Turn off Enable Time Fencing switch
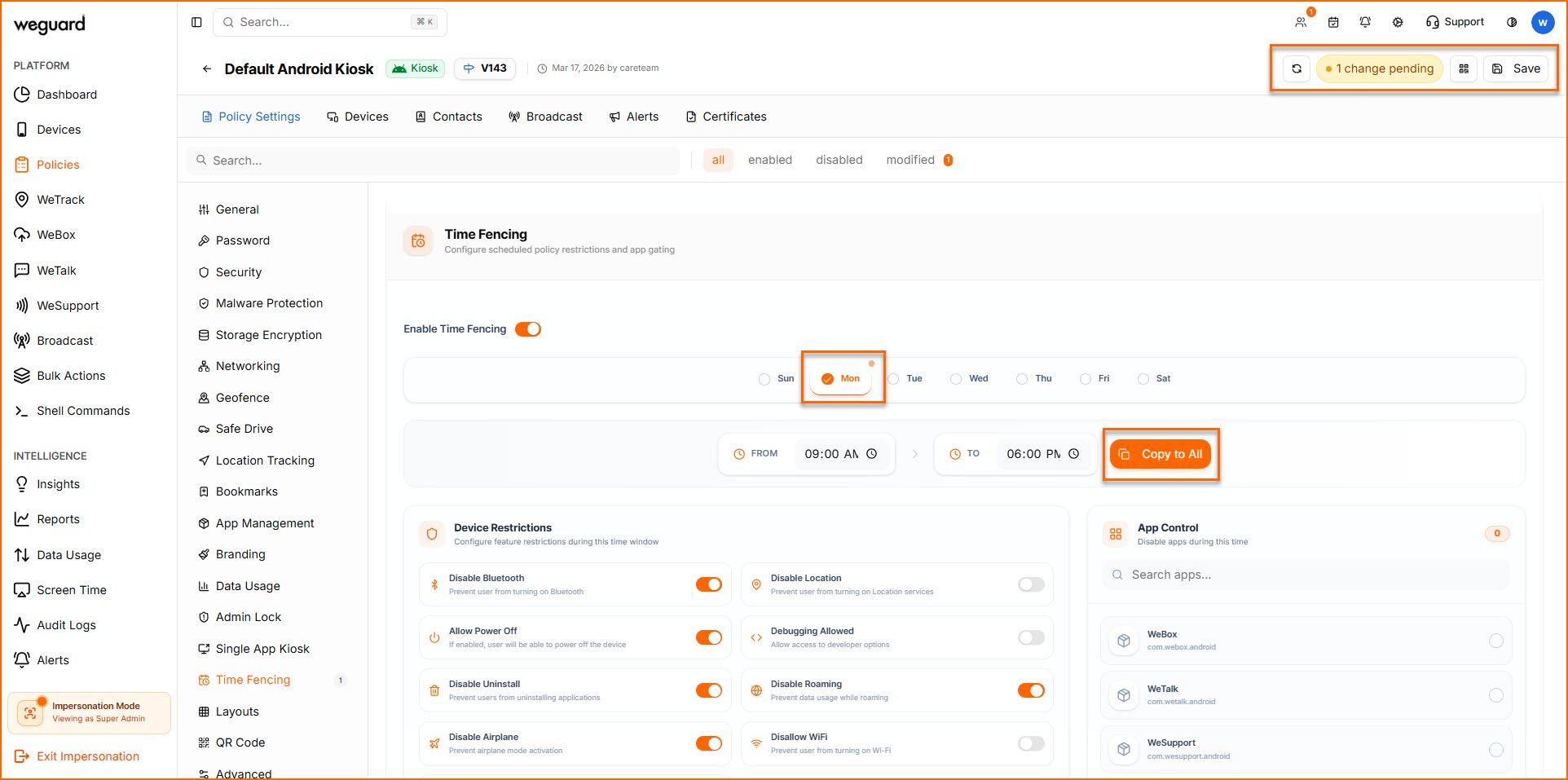The height and width of the screenshot is (780, 1568). click(x=528, y=329)
